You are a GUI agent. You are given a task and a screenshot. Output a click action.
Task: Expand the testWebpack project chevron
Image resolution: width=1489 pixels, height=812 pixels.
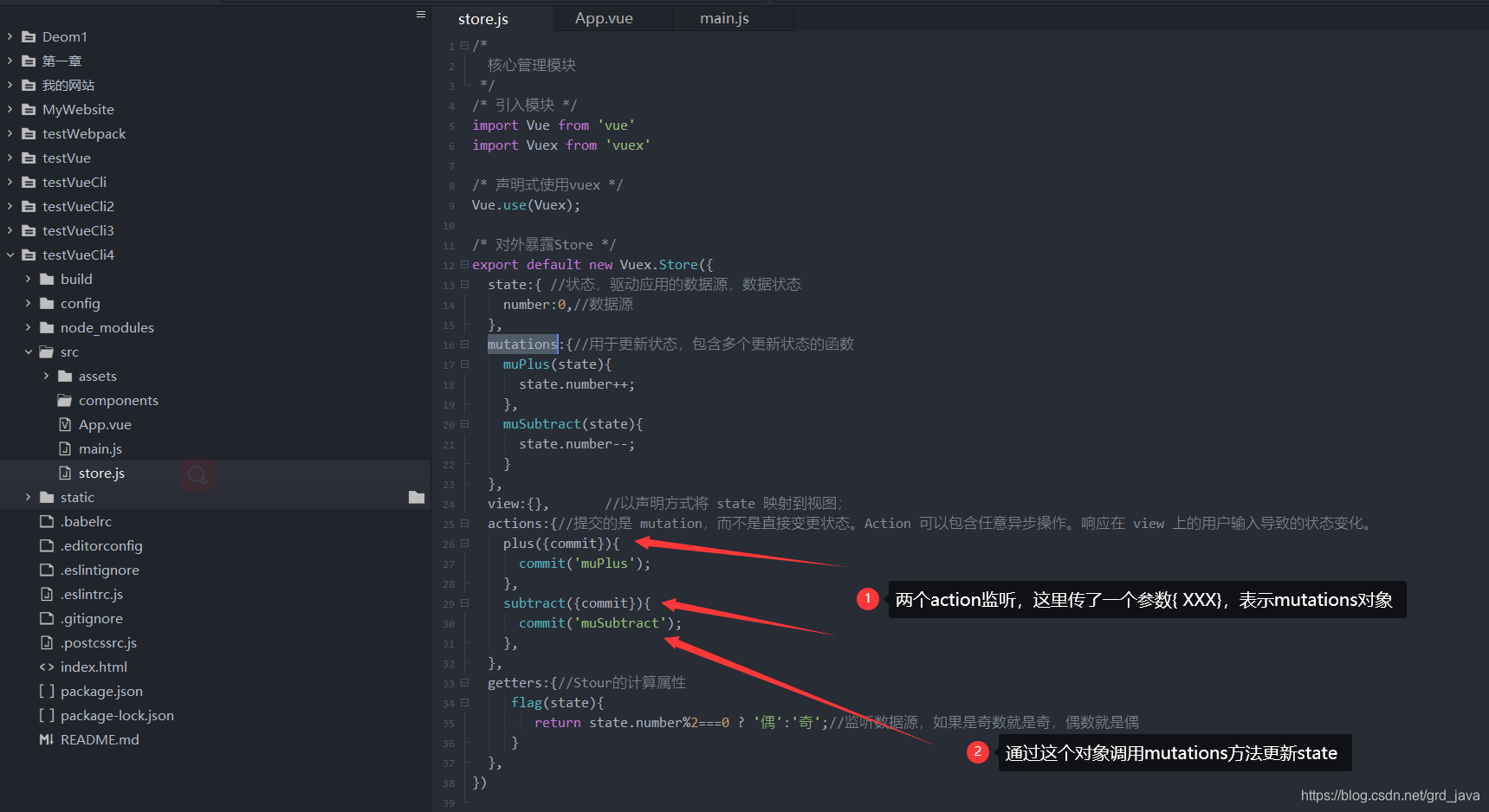tap(10, 133)
